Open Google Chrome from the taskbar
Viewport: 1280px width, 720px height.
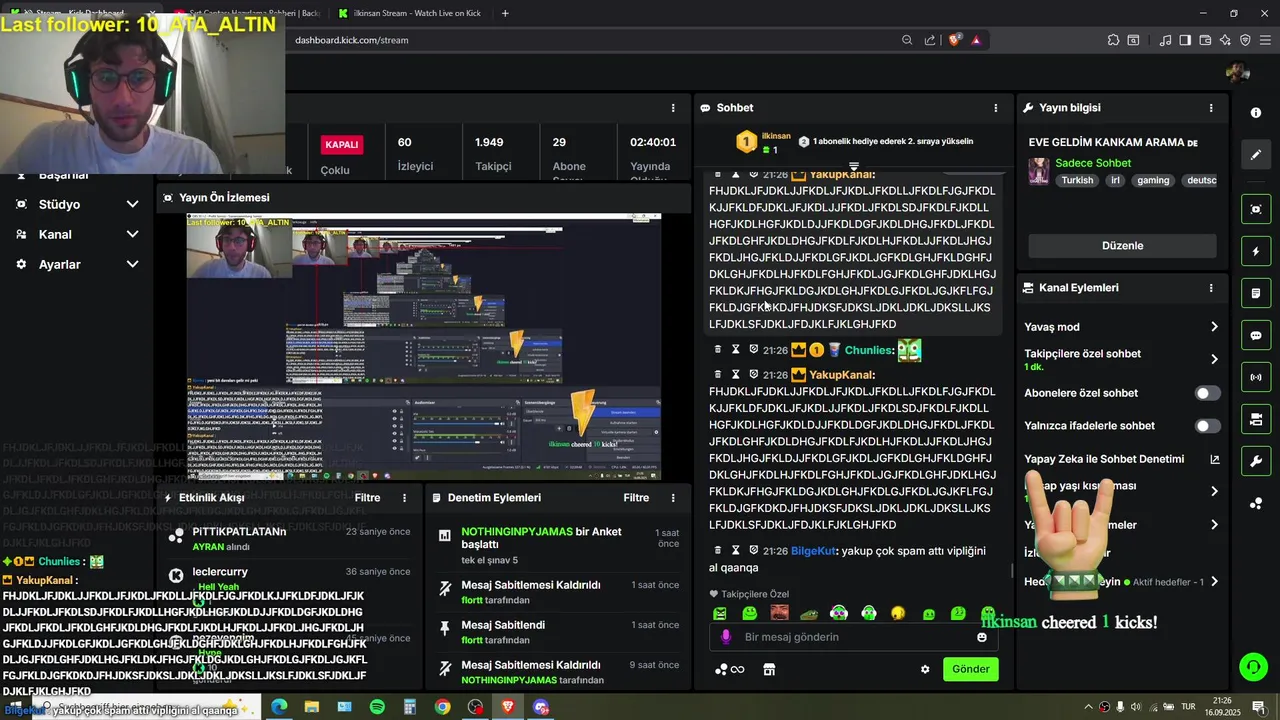(442, 707)
